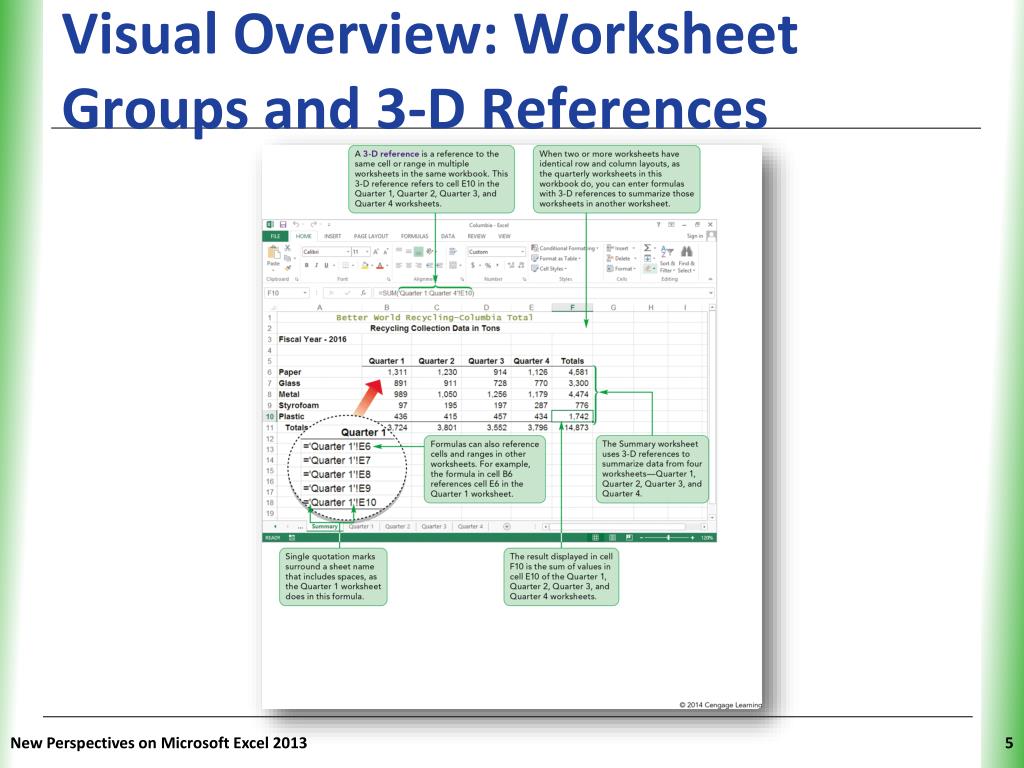Viewport: 1024px width, 768px height.
Task: Click the Align Left icon
Action: coord(398,265)
